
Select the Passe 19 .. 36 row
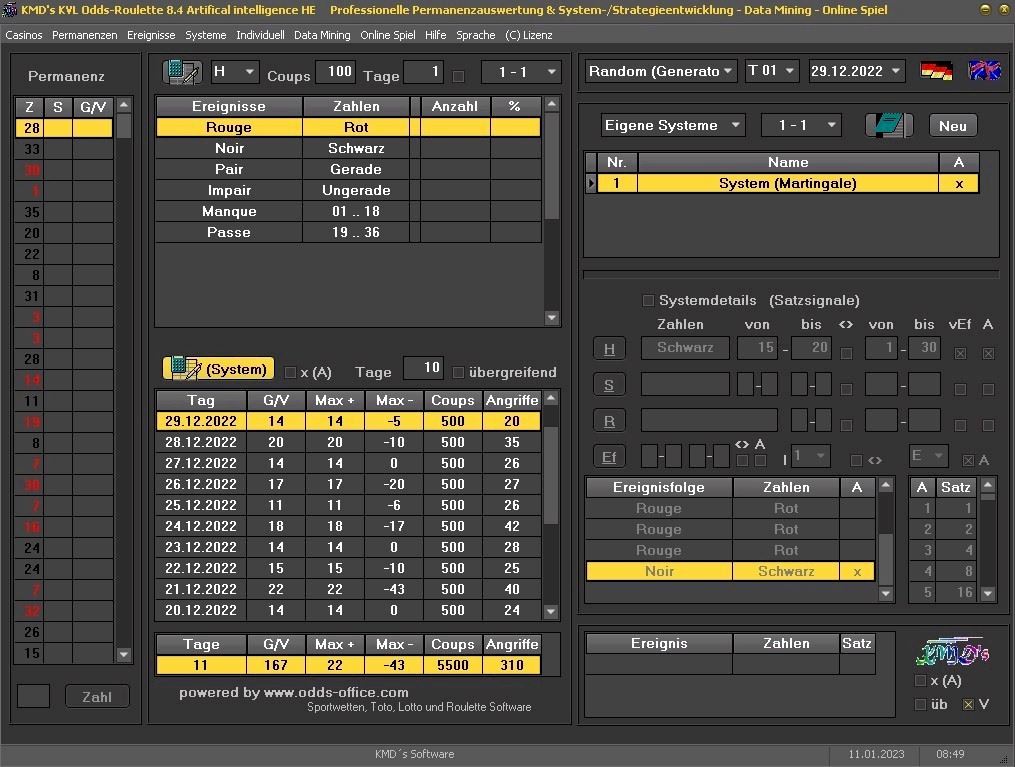click(348, 232)
